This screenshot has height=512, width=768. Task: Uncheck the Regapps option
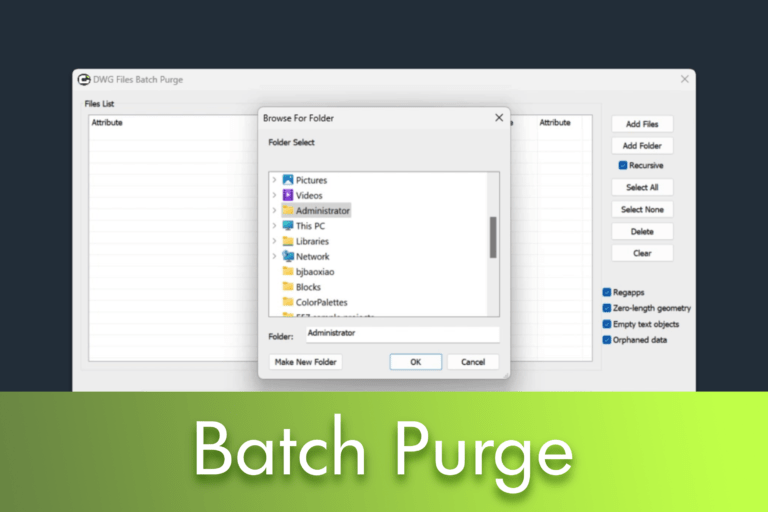[x=607, y=292]
